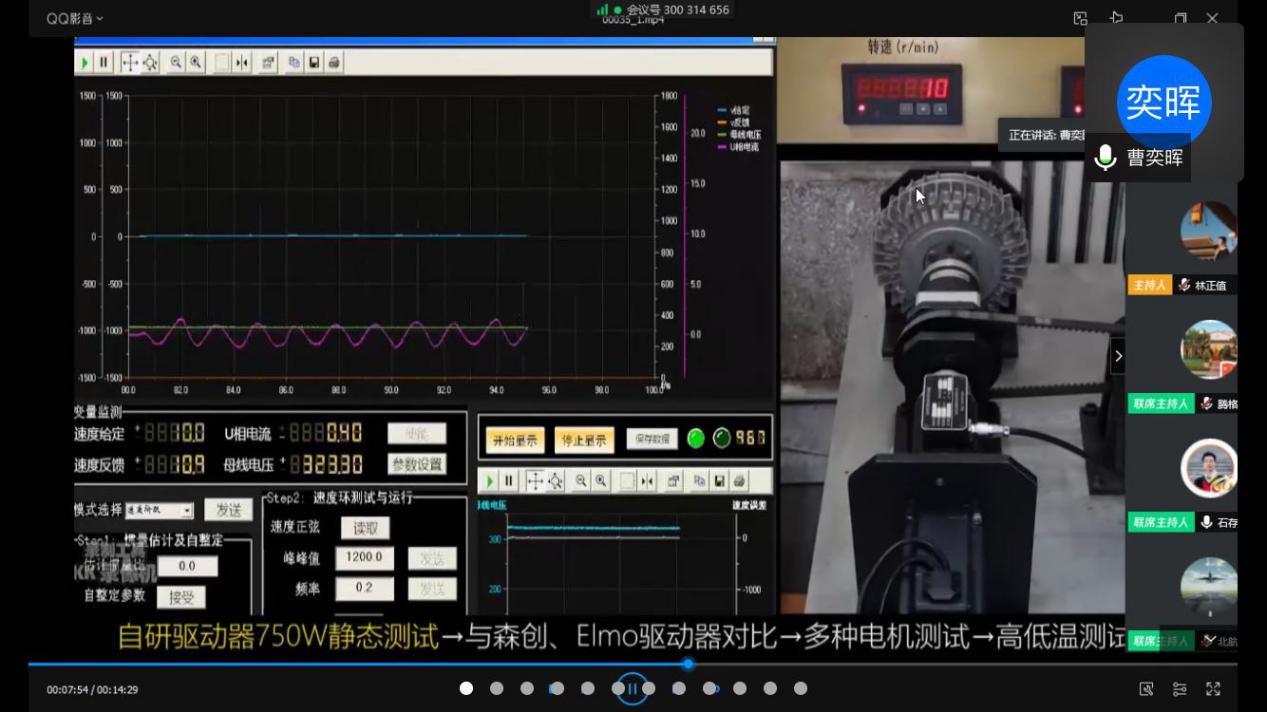
Task: Open the QQ影音 title menu dropdown
Action: pyautogui.click(x=75, y=18)
